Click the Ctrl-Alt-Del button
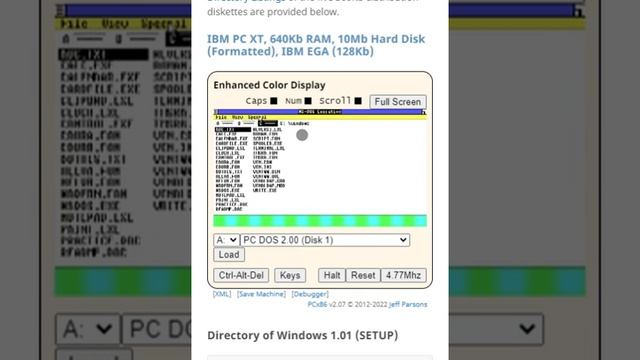Viewport: 640px width, 360px height. 241,275
